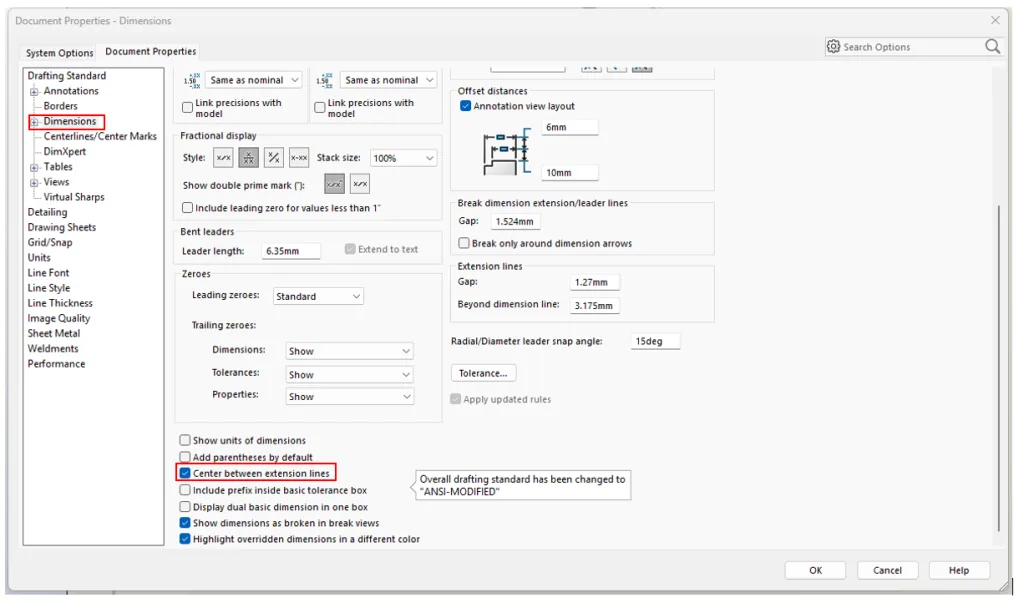Select Line Font in the tree
This screenshot has height=603, width=1024.
click(x=48, y=273)
